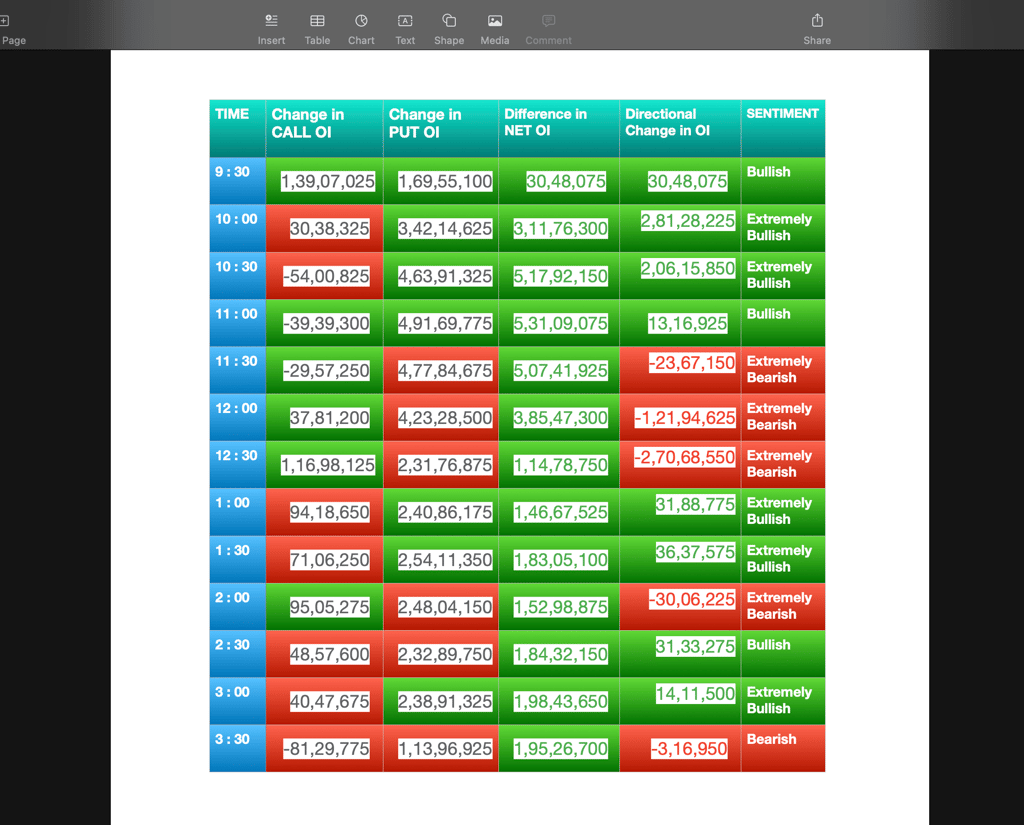Click Bullish sentiment in 2:30 row

coord(769,645)
